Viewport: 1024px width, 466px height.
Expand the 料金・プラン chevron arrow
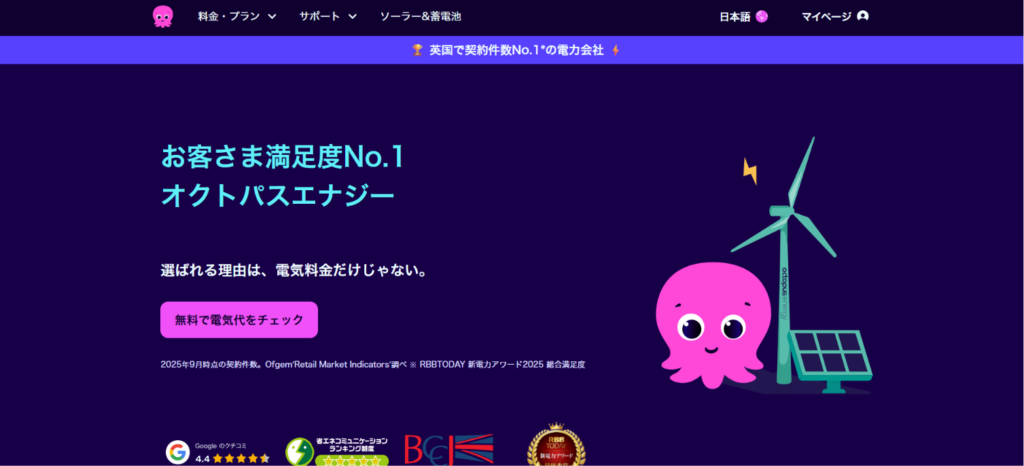(x=272, y=16)
